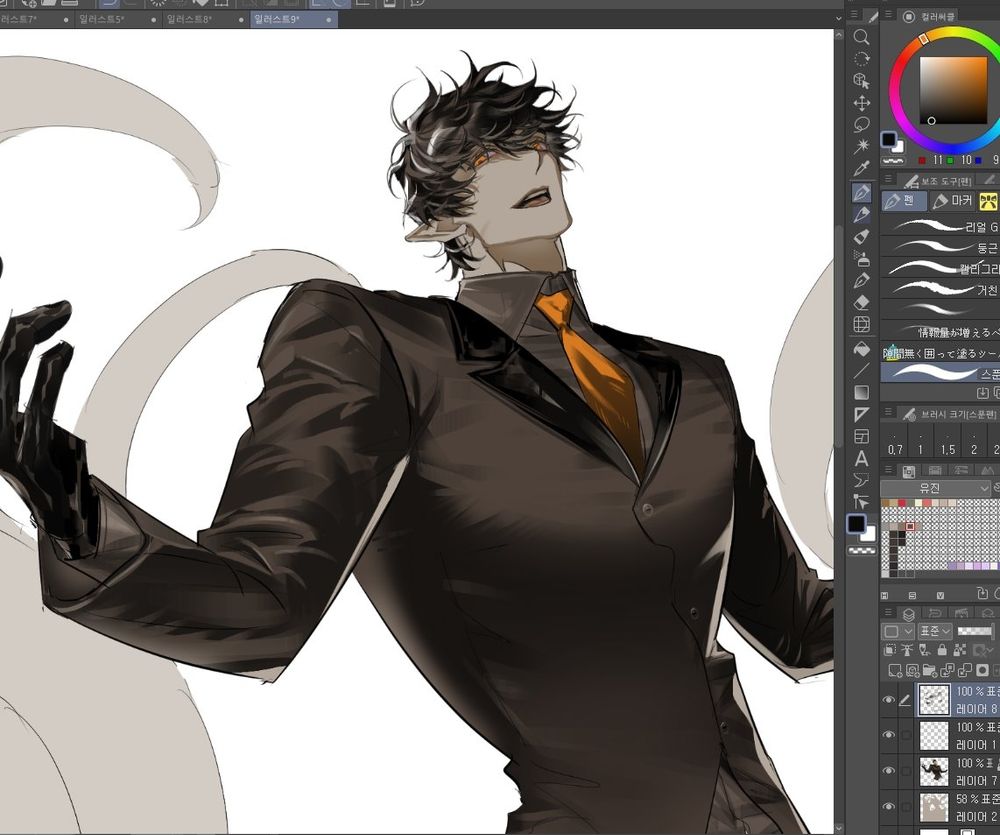Tick the checkbox beside 레이어 2

[906, 807]
